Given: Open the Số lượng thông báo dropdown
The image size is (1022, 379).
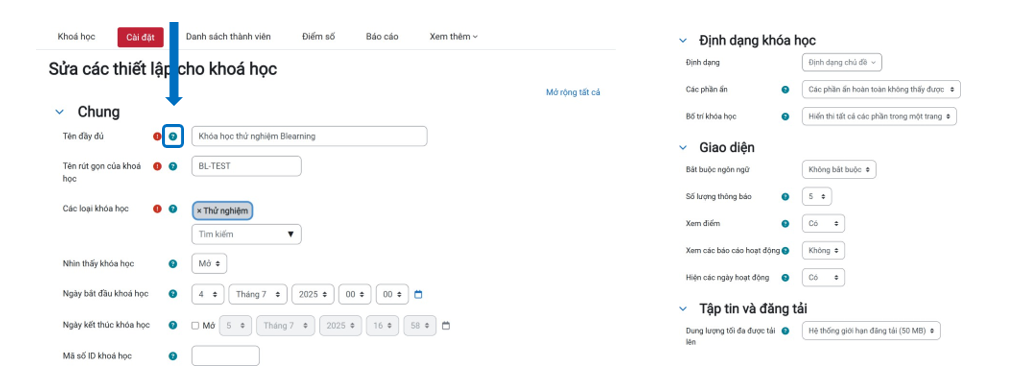Looking at the screenshot, I should click(817, 196).
